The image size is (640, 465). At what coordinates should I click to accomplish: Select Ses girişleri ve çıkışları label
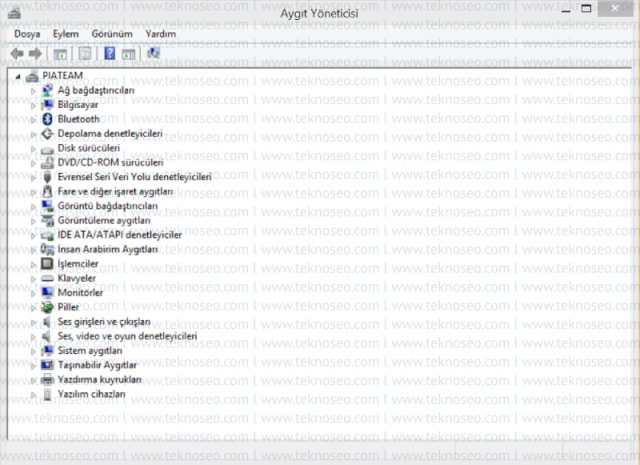(104, 322)
